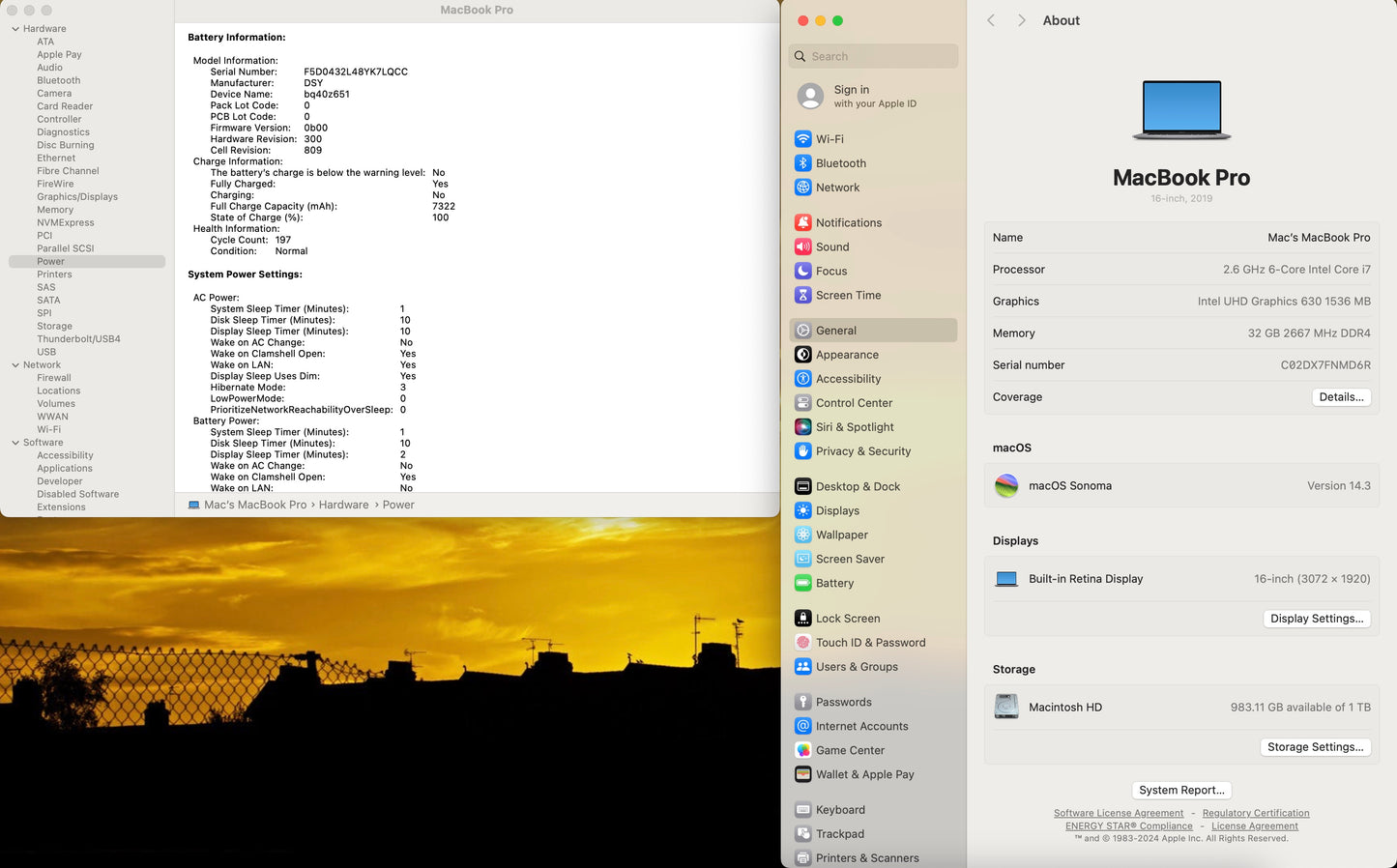Open the Software License Agreement link
The image size is (1397, 868).
coord(1118,813)
